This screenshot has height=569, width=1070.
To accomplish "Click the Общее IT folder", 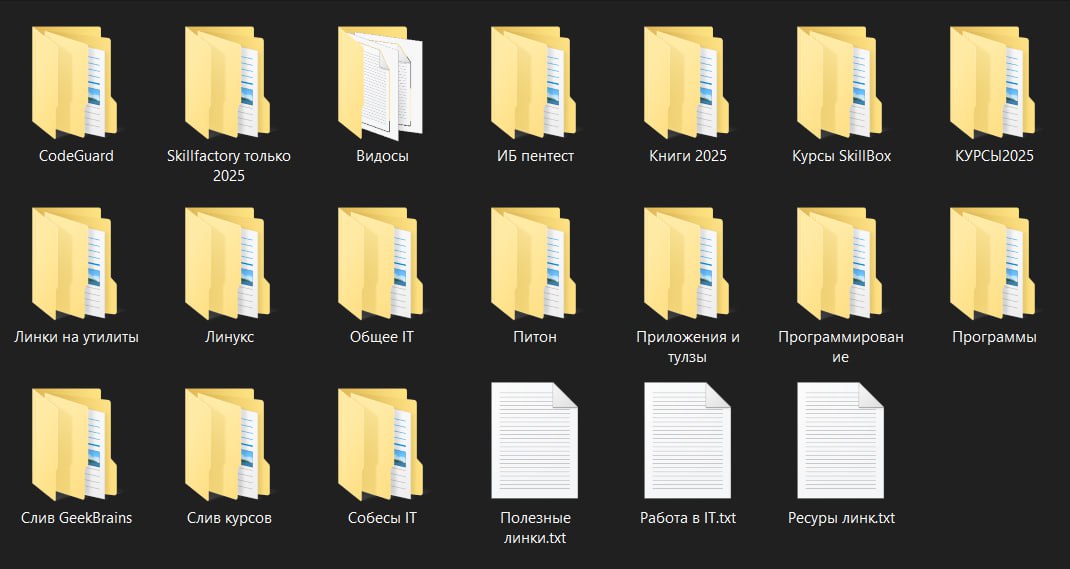I will 381,264.
